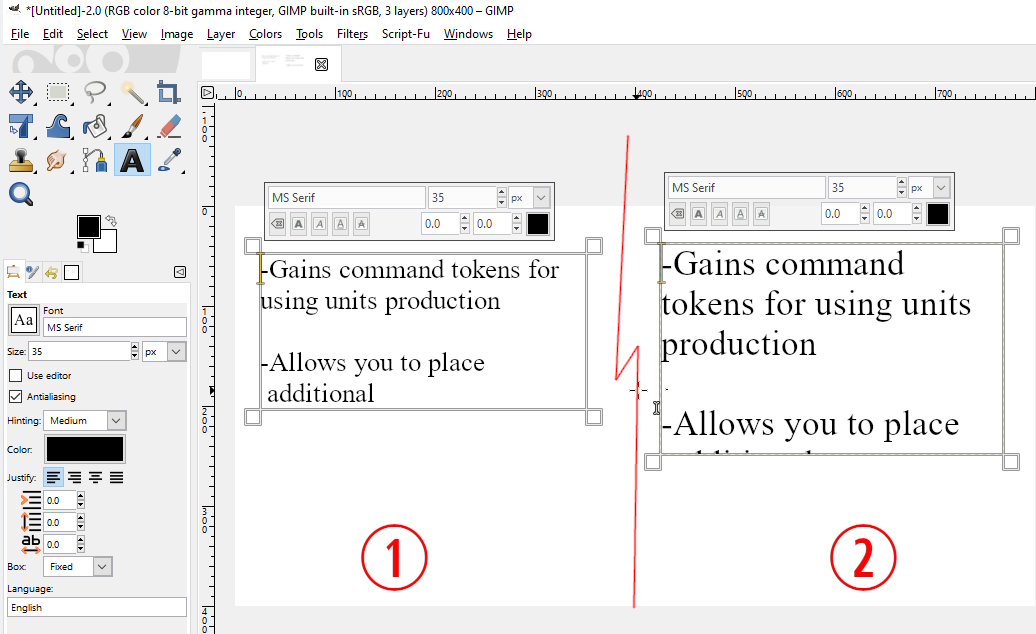Screen dimensions: 1036x634
Task: Open the Colors menu
Action: [265, 34]
